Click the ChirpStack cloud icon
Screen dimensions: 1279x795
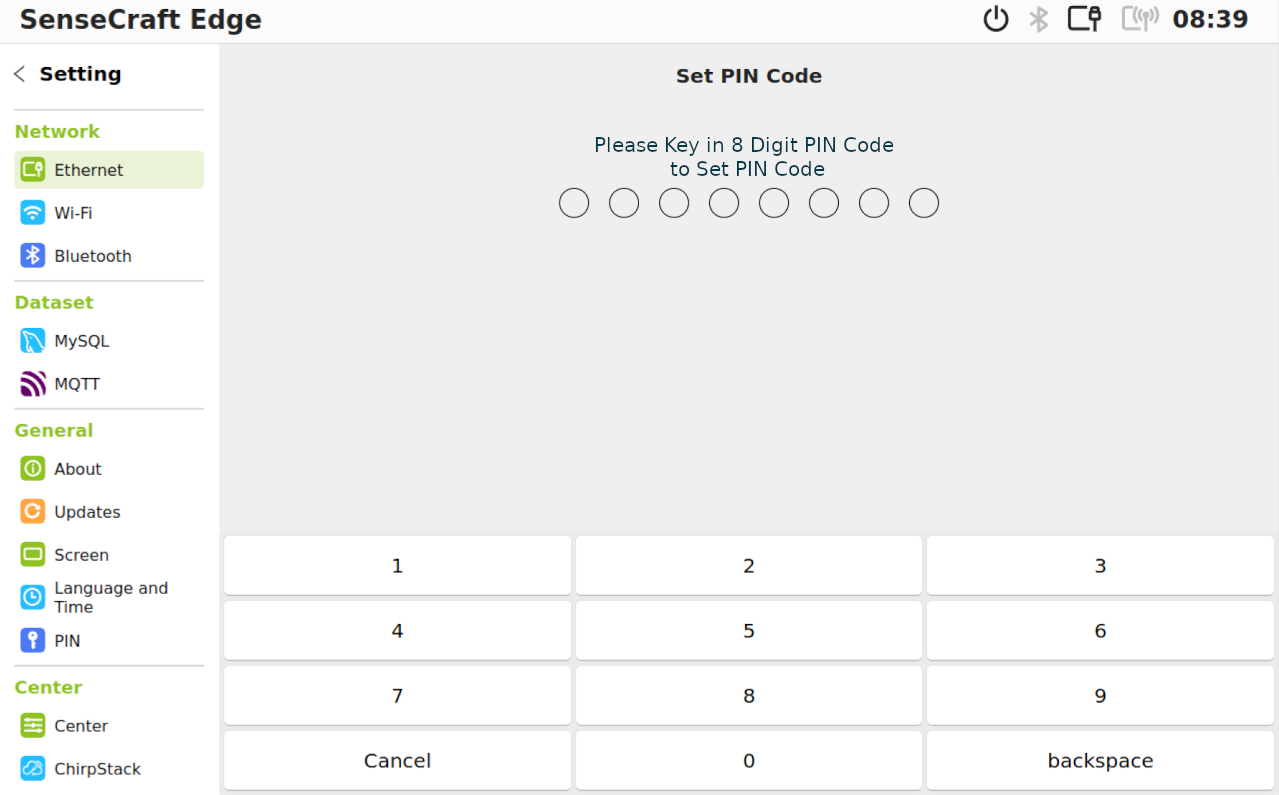[x=33, y=769]
